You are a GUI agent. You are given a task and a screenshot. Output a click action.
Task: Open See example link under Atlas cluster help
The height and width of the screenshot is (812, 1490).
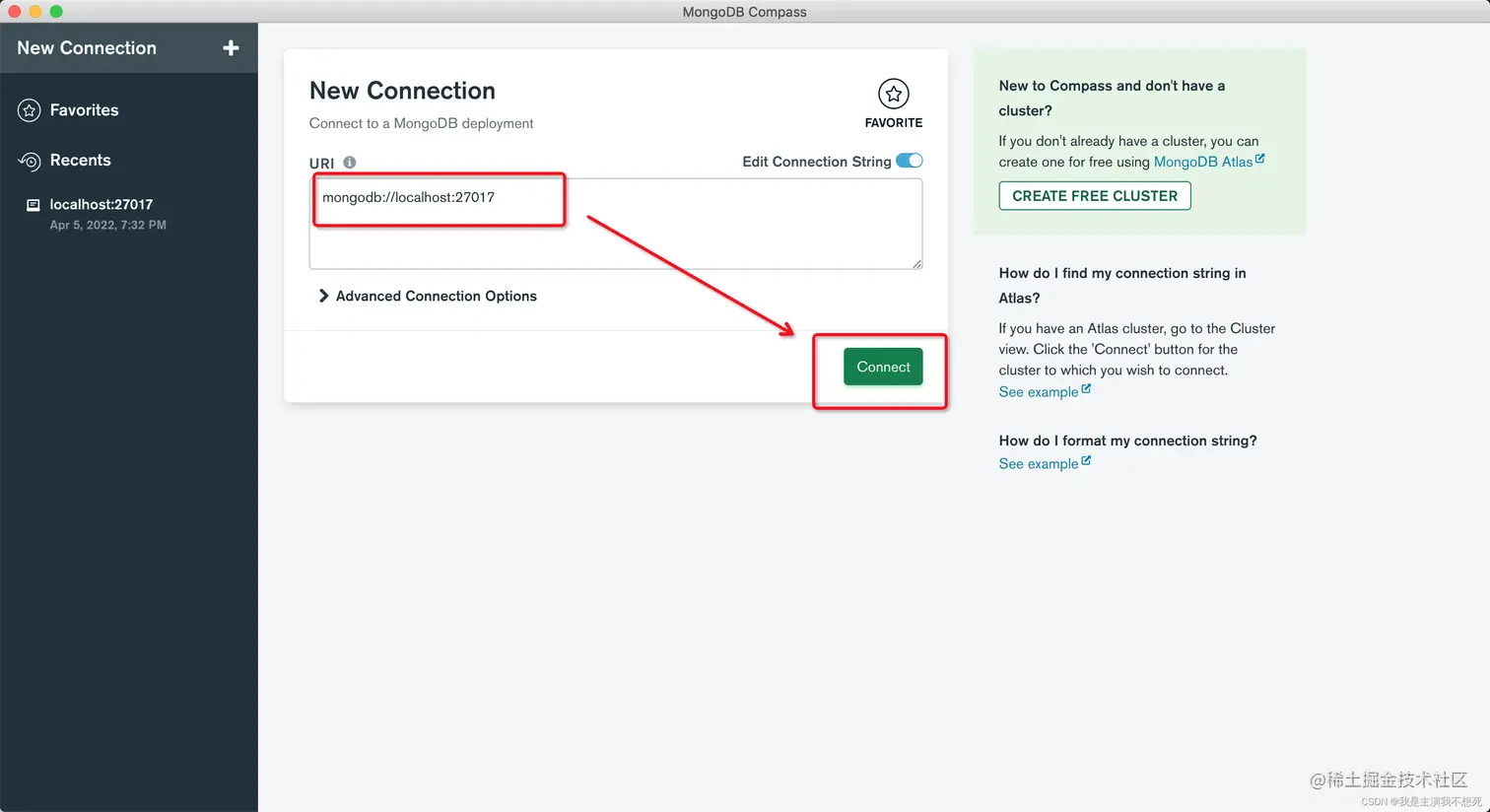[1039, 391]
